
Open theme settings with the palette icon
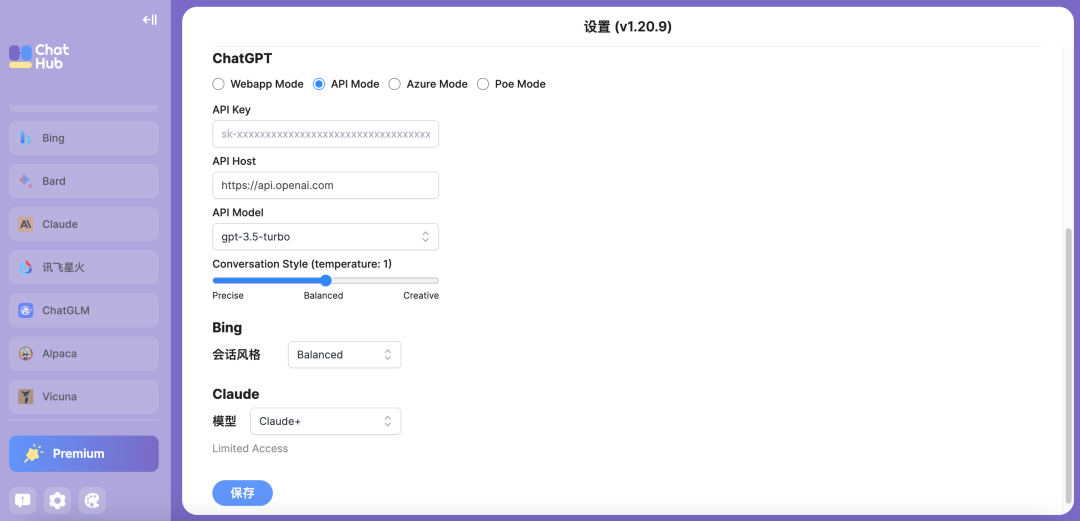tap(92, 500)
